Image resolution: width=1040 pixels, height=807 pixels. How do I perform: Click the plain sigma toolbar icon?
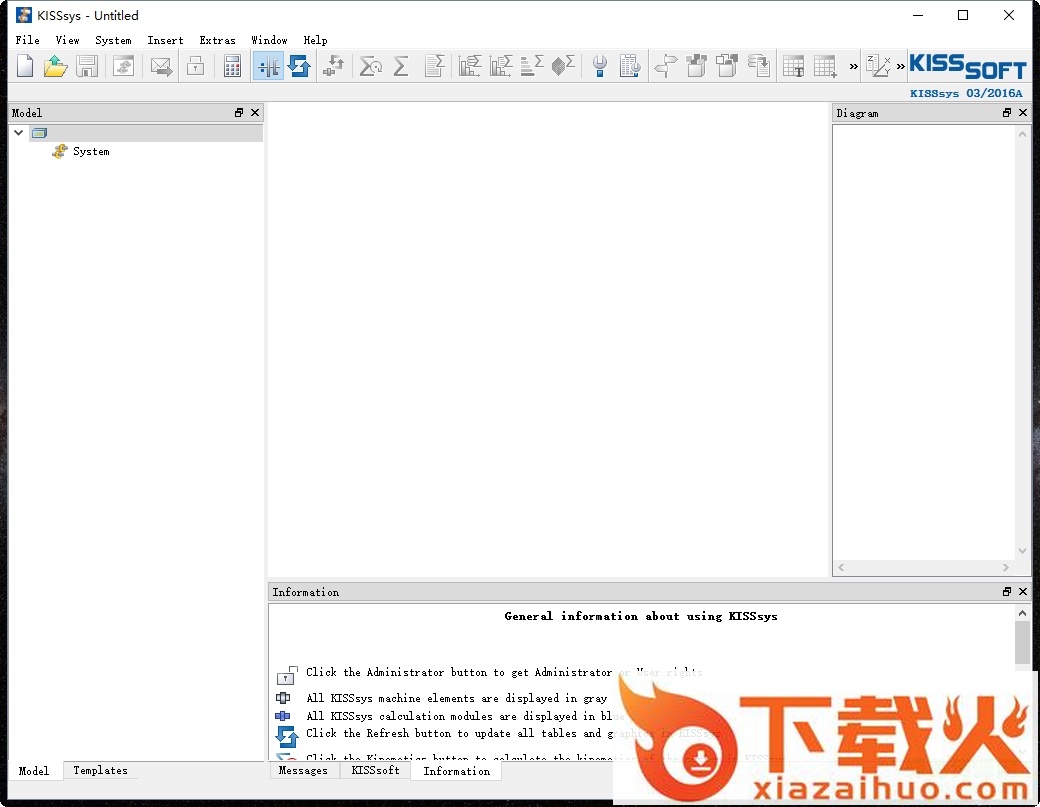[401, 66]
